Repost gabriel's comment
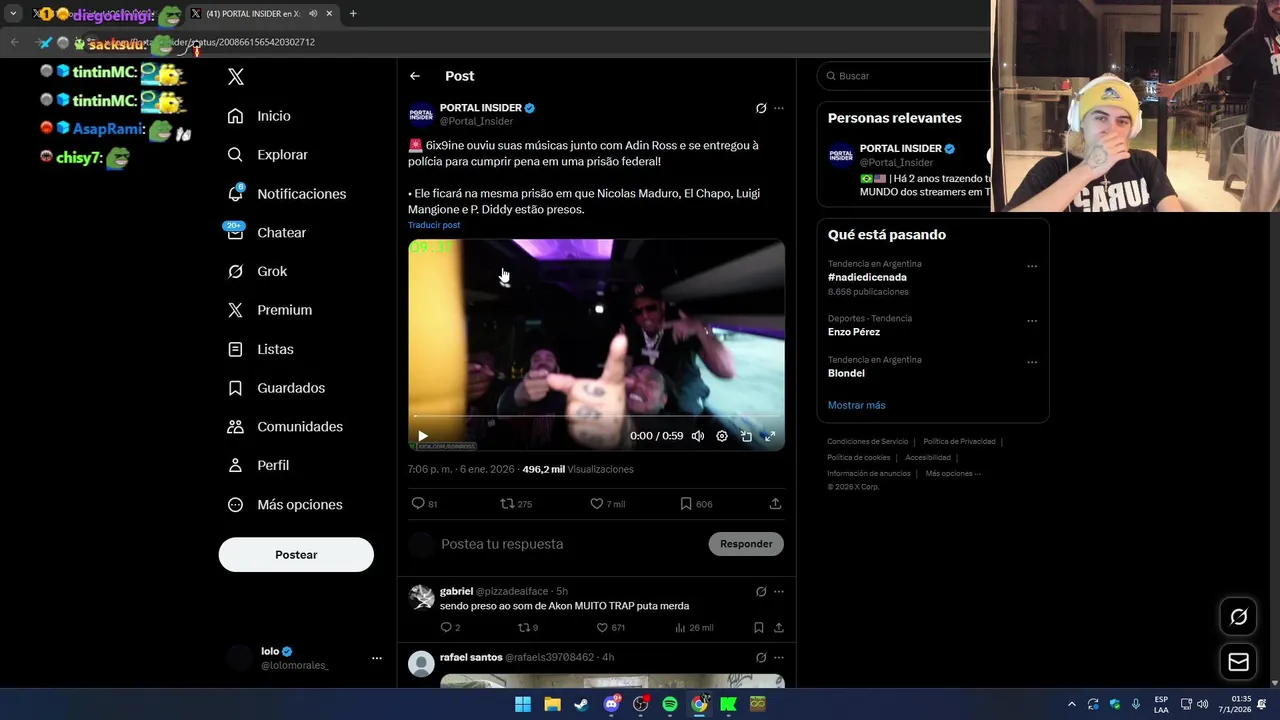The width and height of the screenshot is (1280, 720). (527, 628)
